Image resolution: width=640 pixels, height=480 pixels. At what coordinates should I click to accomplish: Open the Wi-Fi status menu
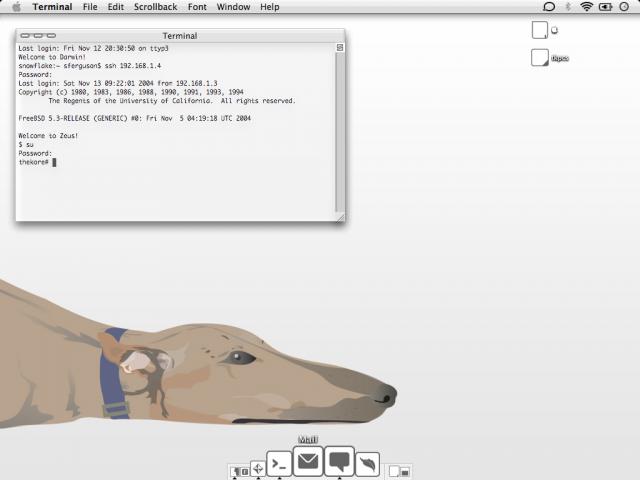587,7
